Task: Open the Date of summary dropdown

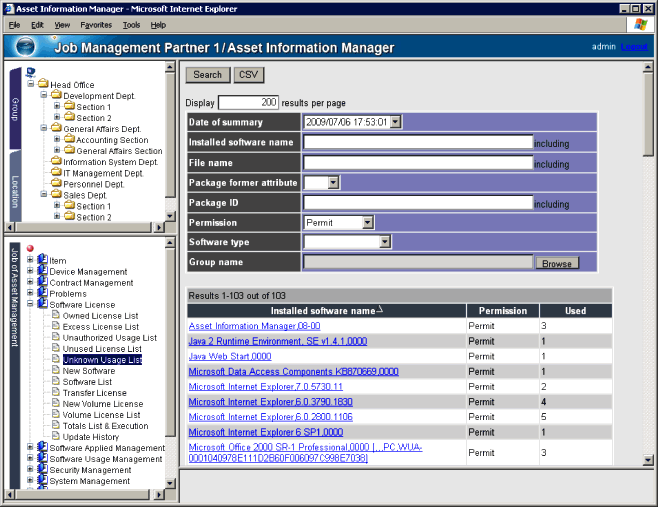Action: coord(395,122)
